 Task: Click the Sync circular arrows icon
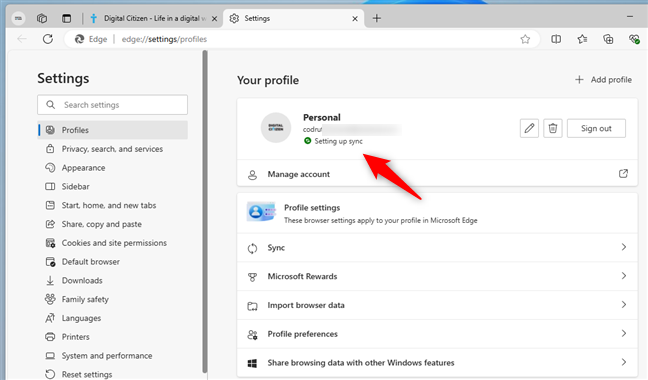252,248
